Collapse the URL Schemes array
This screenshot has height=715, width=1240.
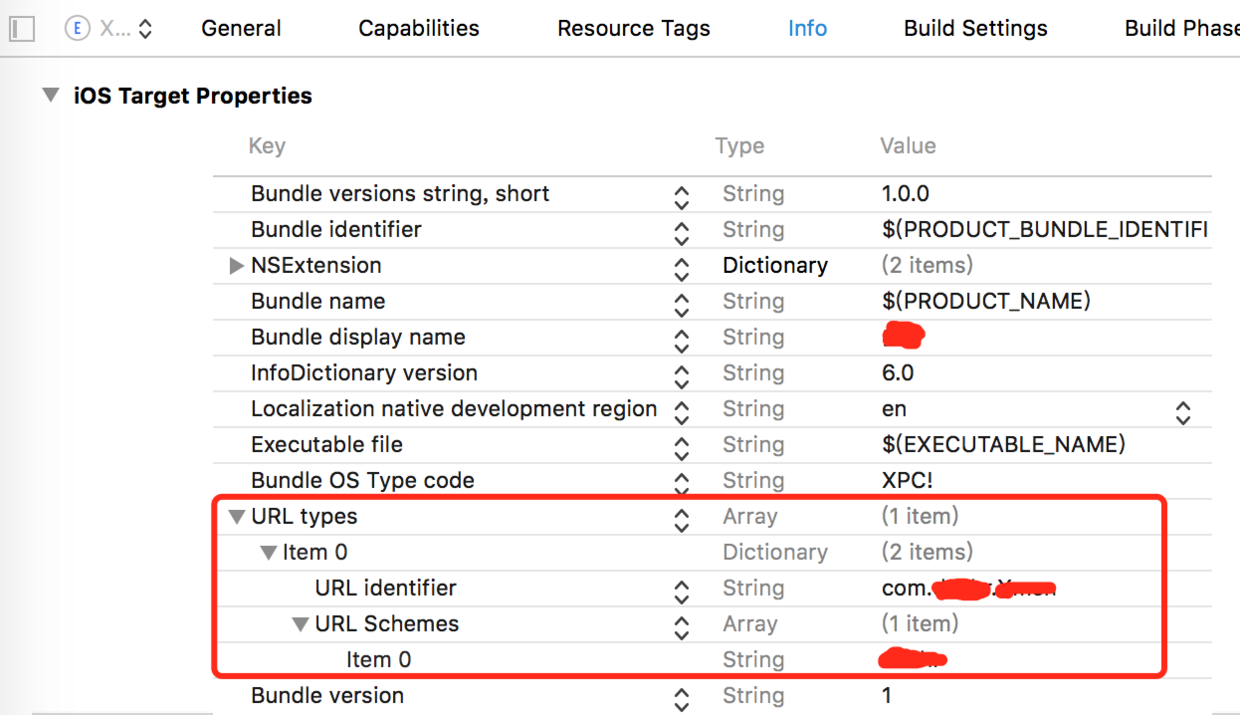(300, 625)
